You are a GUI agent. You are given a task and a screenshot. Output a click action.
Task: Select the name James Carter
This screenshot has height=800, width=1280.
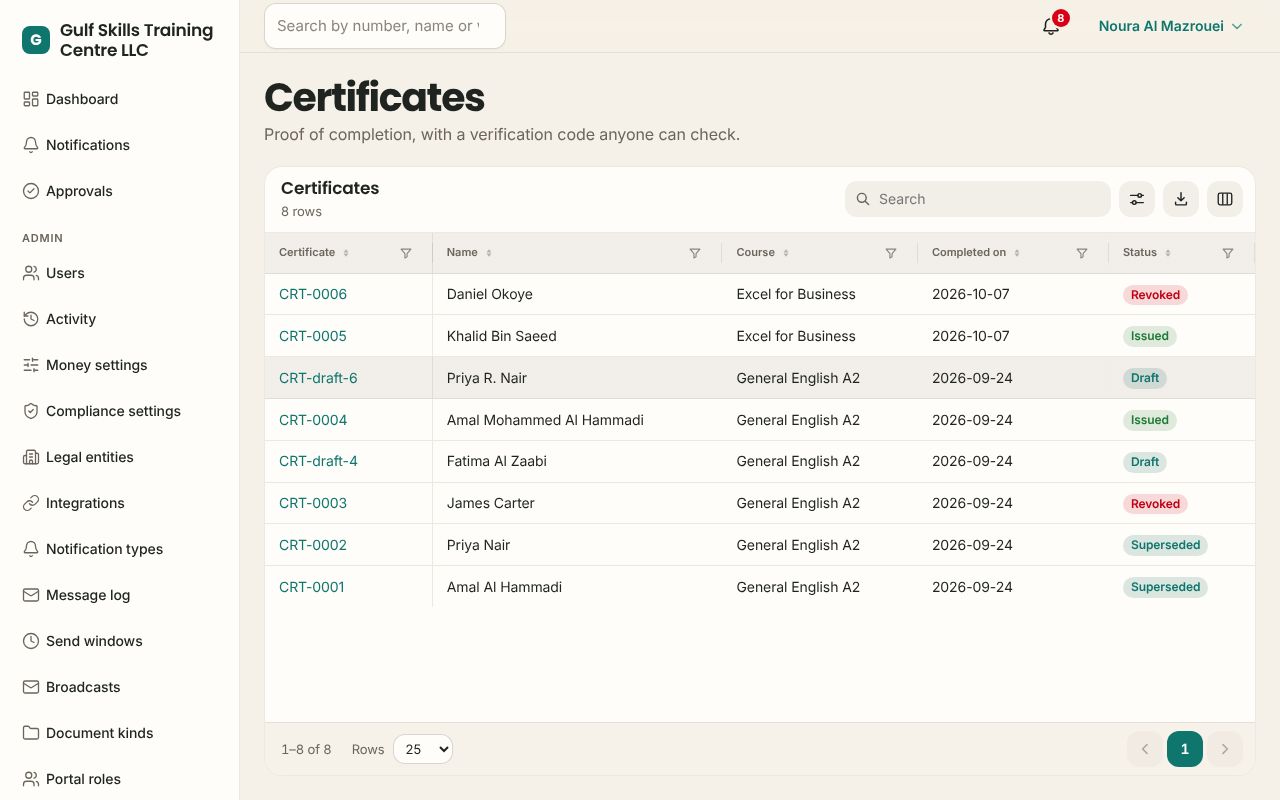coord(491,503)
